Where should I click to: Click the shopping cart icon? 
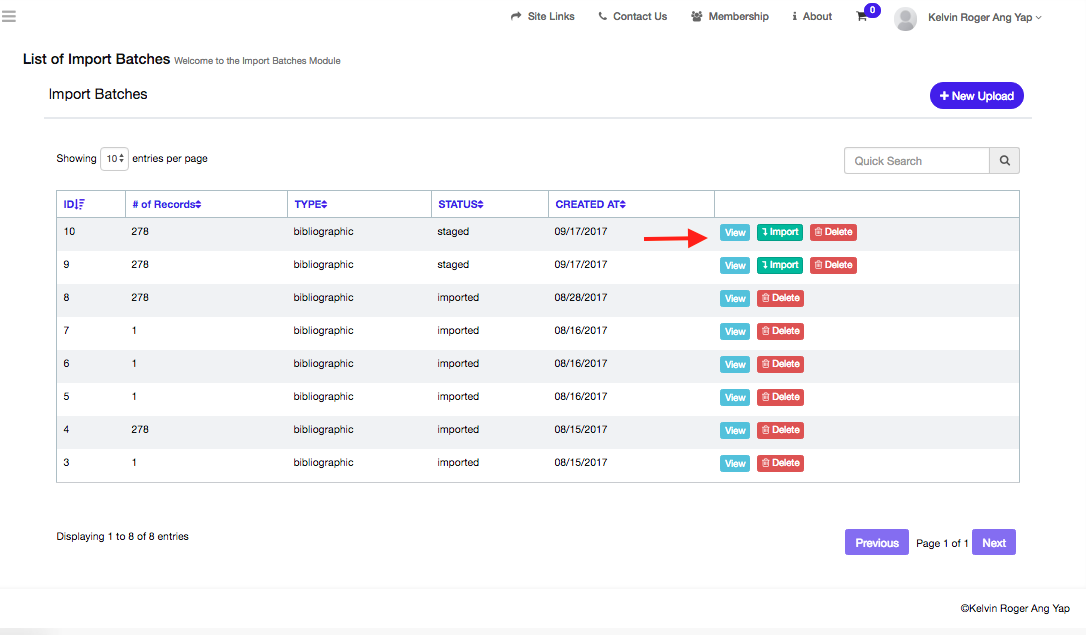pos(862,17)
